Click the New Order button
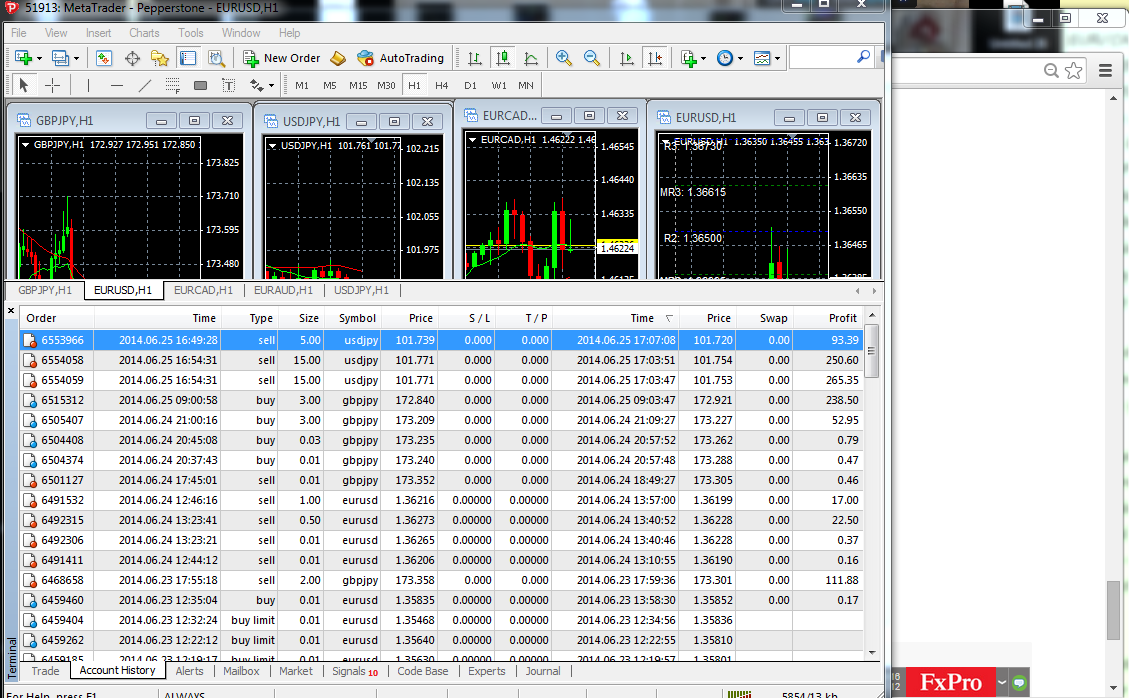Screen dimensions: 1129x698 [x=282, y=58]
